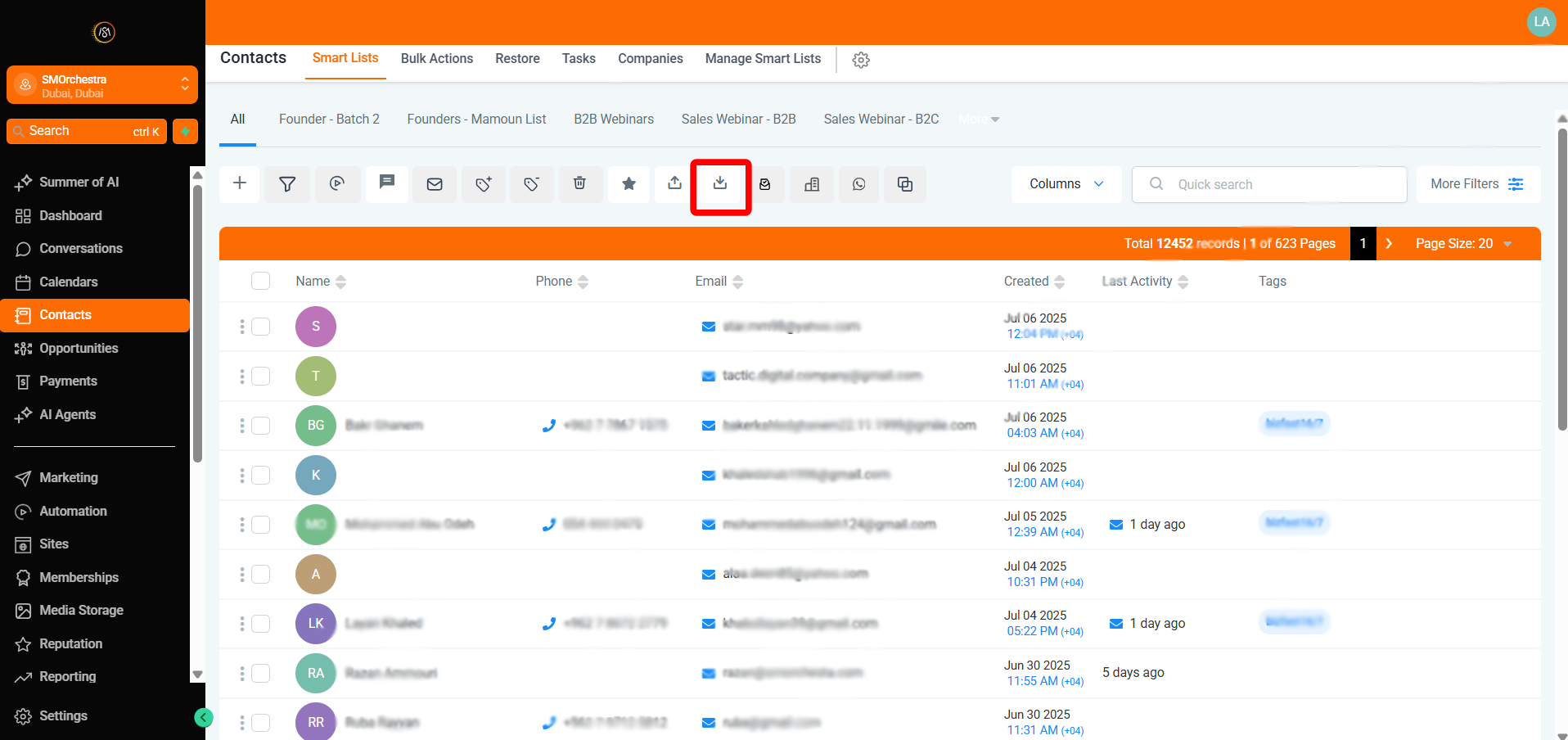Switch to the Bulk Actions tab

click(x=437, y=58)
